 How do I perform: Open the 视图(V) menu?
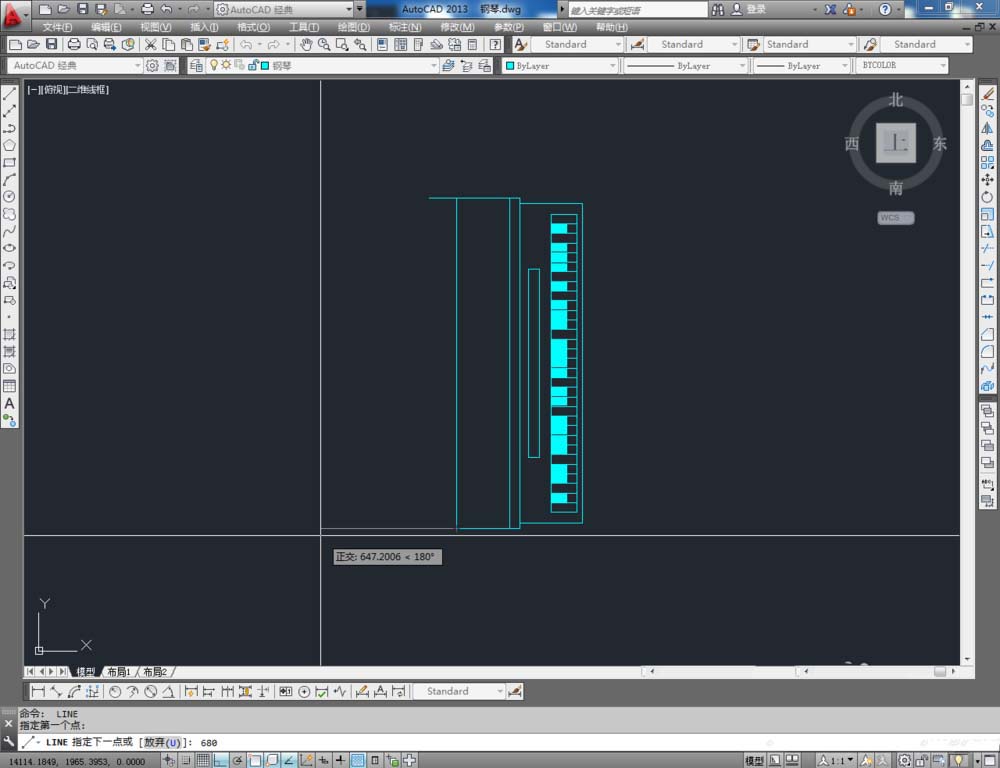point(156,27)
